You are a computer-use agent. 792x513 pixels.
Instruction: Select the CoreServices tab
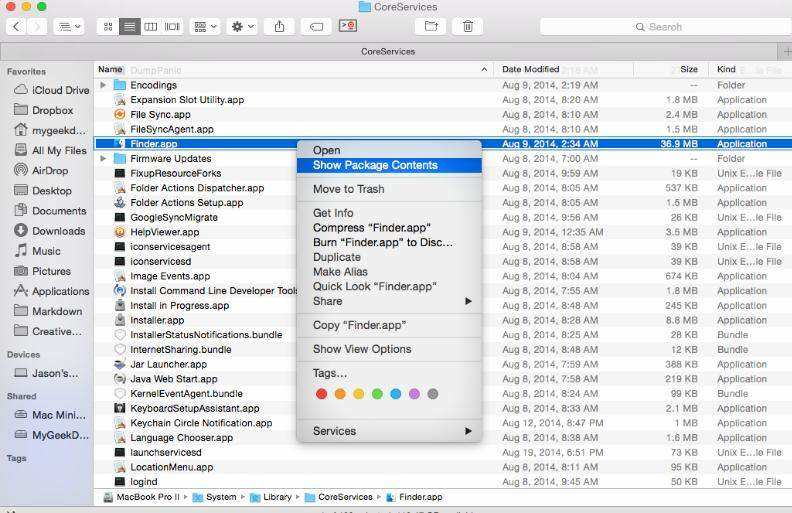[x=388, y=52]
